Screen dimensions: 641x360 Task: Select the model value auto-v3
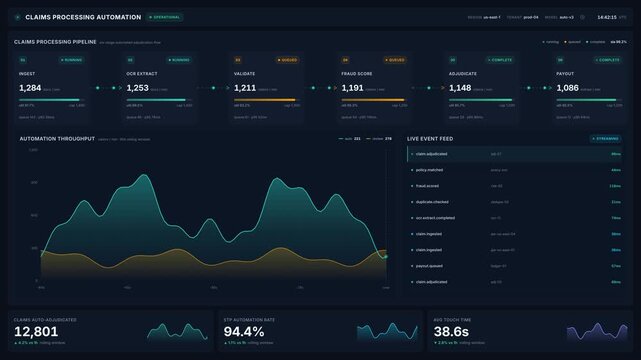click(566, 18)
